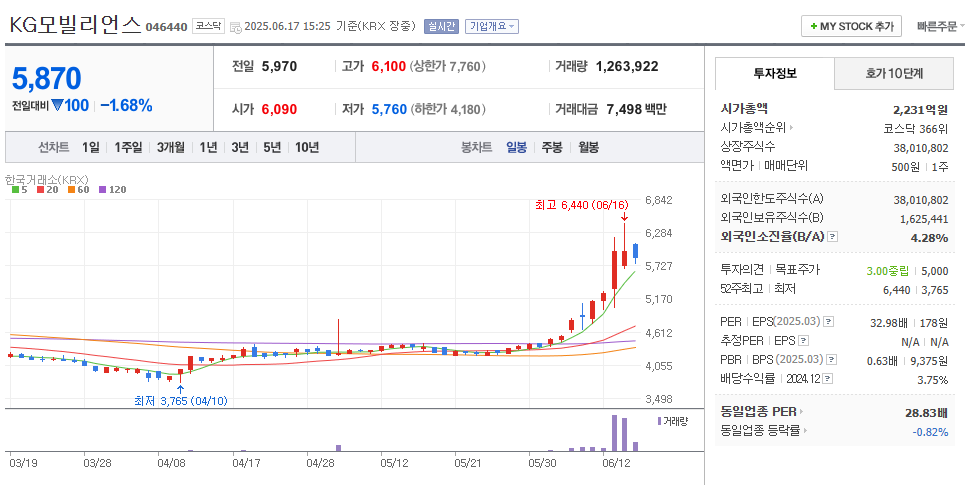
Task: Select the 10년 line chart period
Action: [307, 147]
